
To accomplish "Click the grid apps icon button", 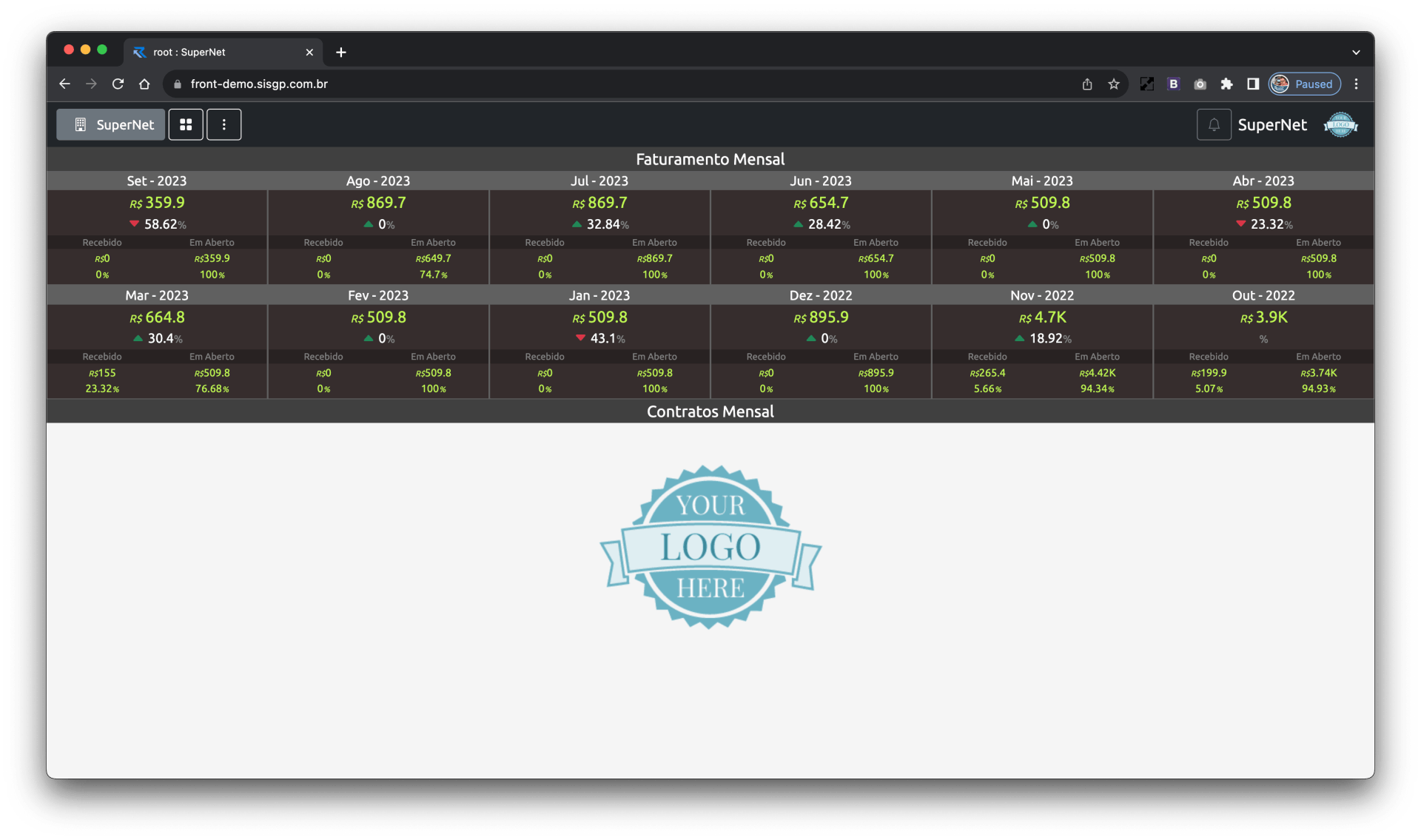I will [x=186, y=124].
